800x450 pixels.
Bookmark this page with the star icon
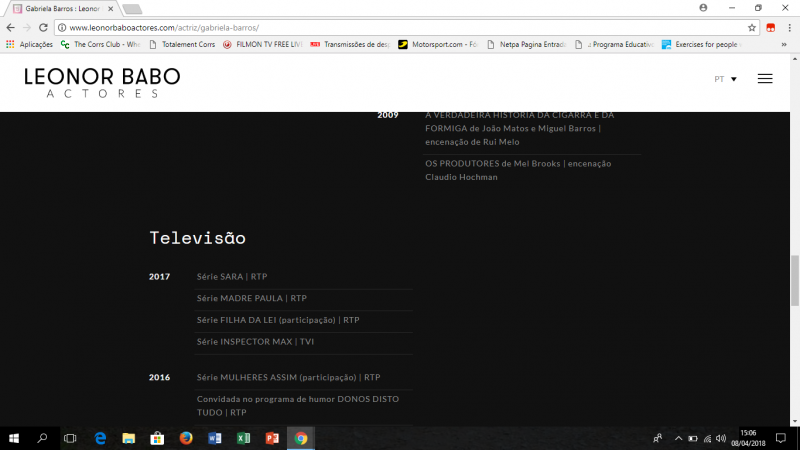pyautogui.click(x=752, y=28)
